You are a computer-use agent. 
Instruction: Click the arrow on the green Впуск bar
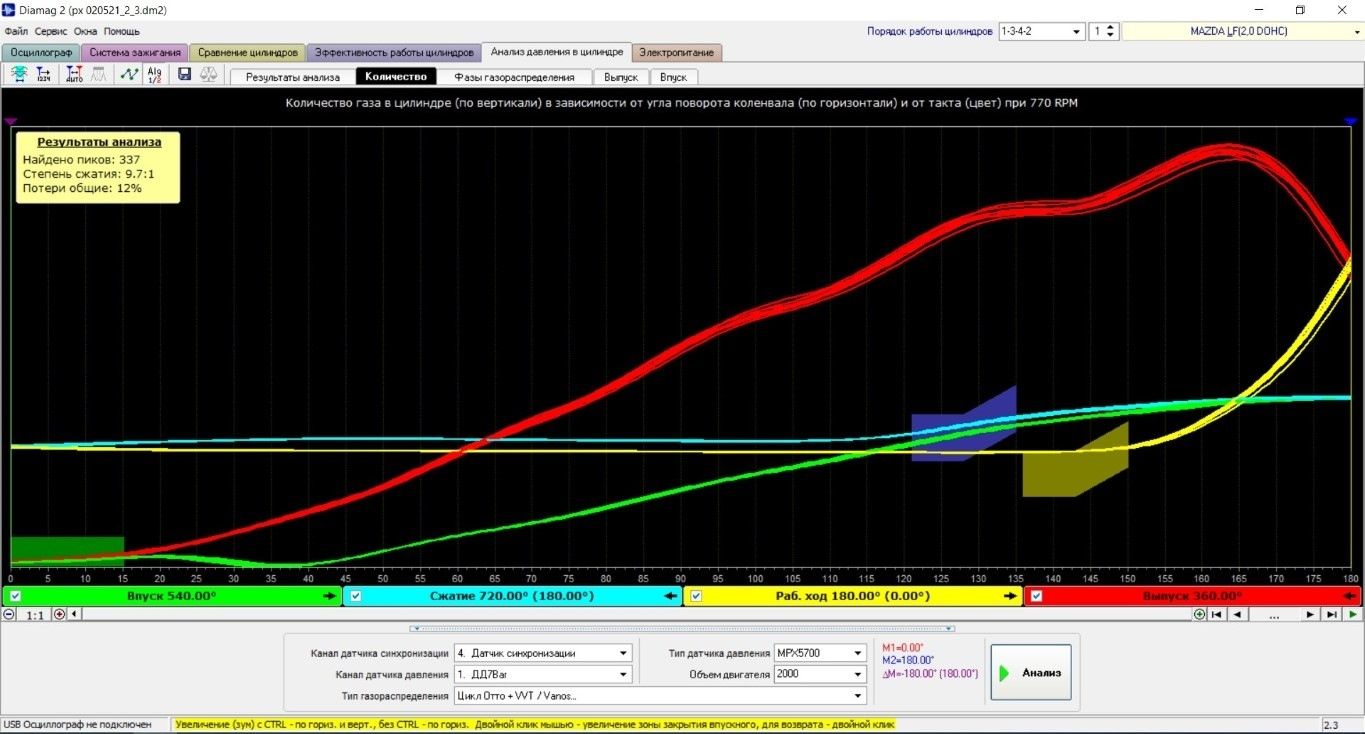pyautogui.click(x=330, y=596)
